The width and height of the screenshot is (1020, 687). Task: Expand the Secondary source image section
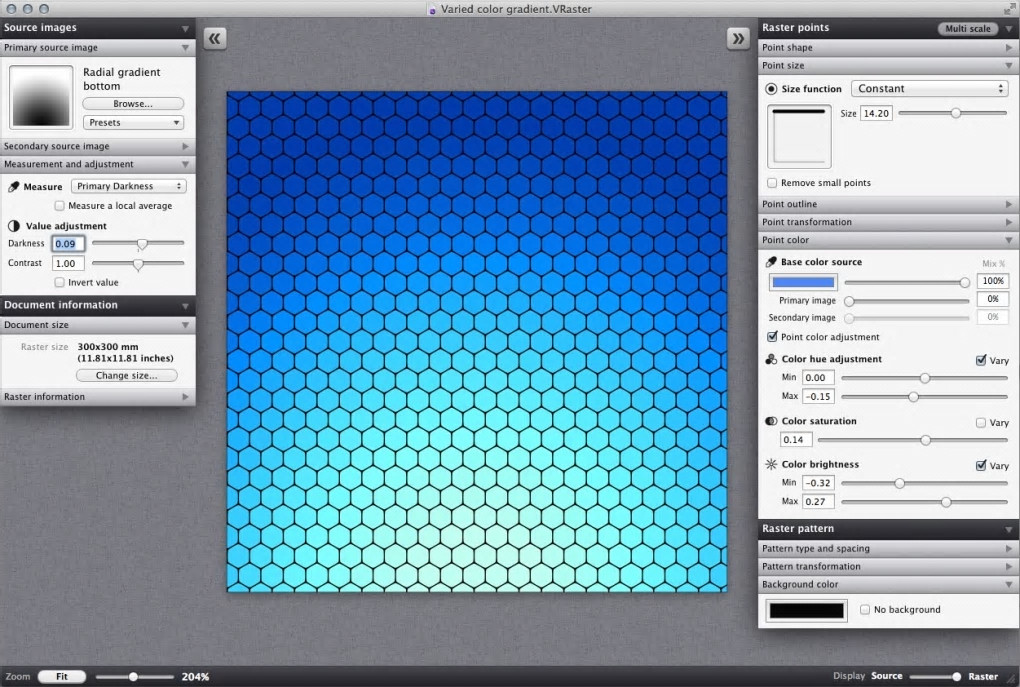click(98, 146)
